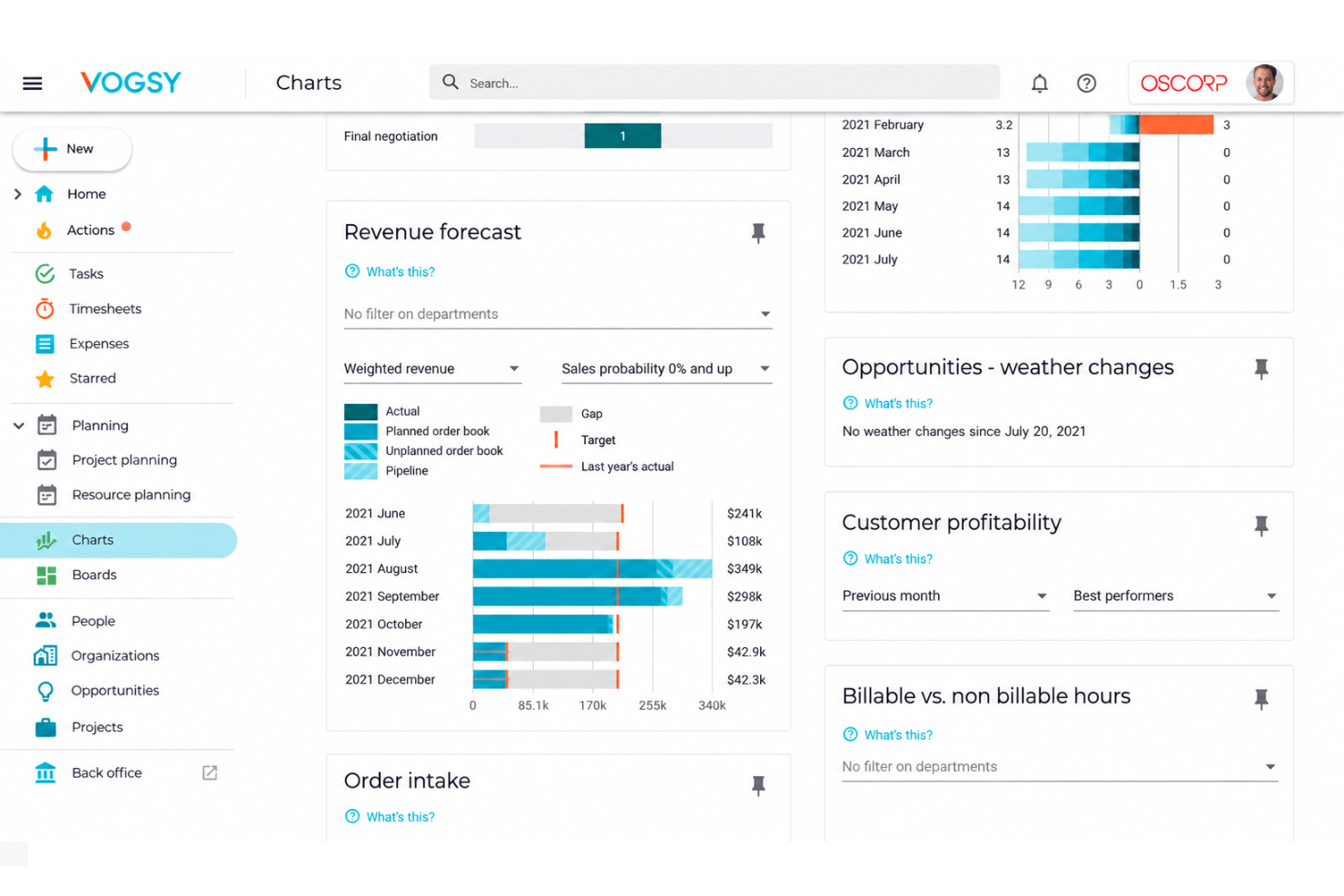This screenshot has width=1344, height=896.
Task: Pin the Customer profitability card
Action: [x=1261, y=526]
